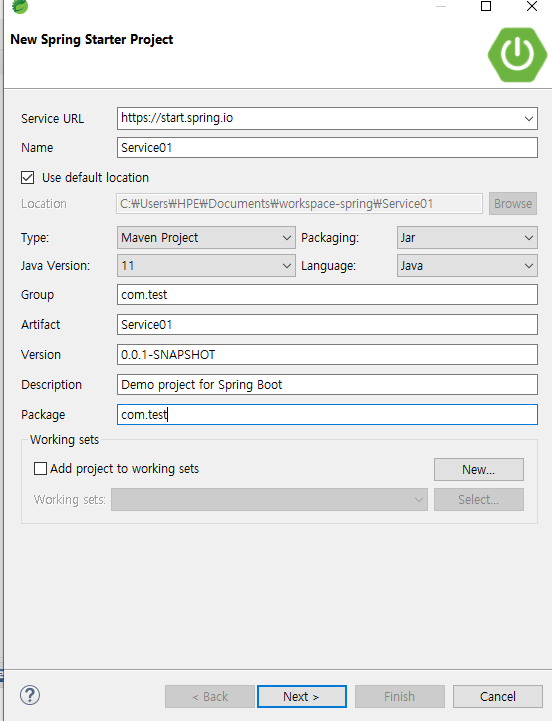552x721 pixels.
Task: Maximize the dialog window
Action: (486, 6)
